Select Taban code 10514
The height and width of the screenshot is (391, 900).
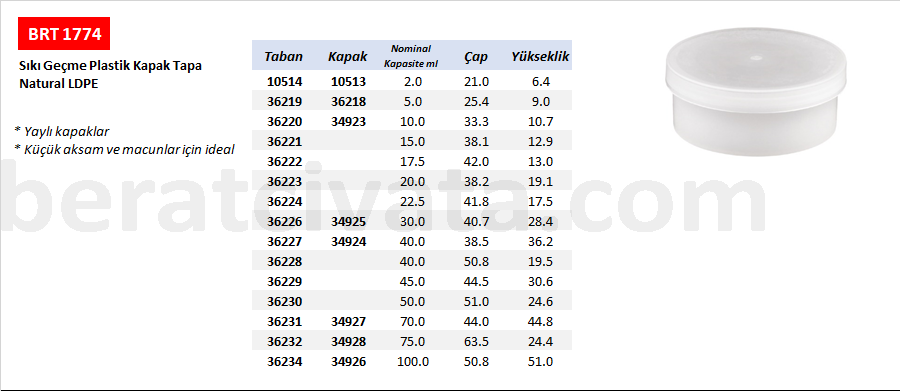(285, 82)
